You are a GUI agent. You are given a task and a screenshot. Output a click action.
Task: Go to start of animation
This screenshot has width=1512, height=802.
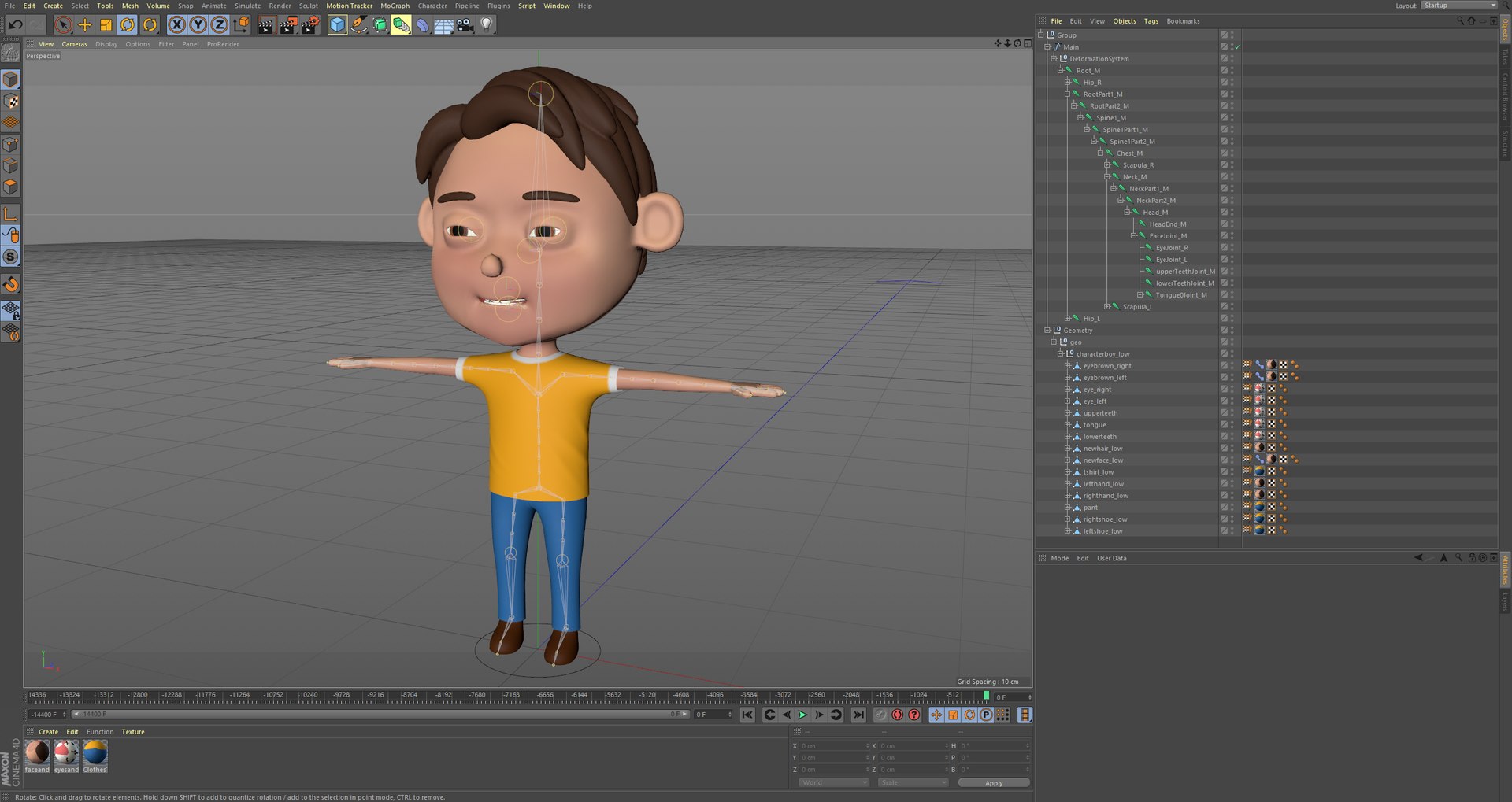click(747, 715)
